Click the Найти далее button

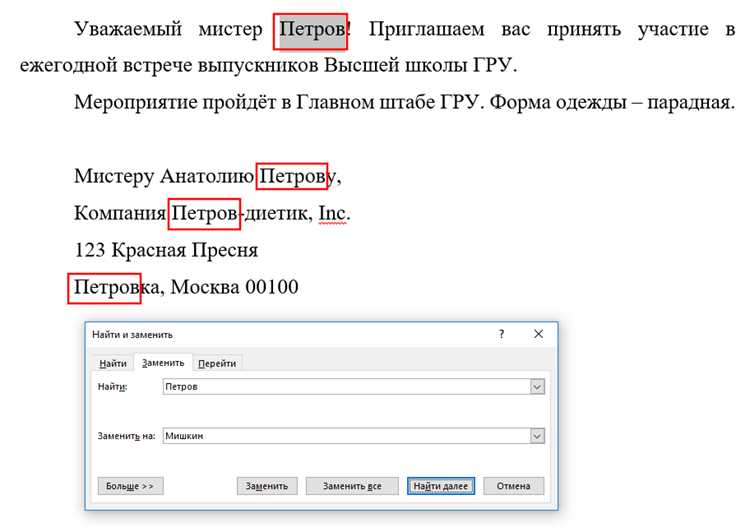pyautogui.click(x=441, y=486)
